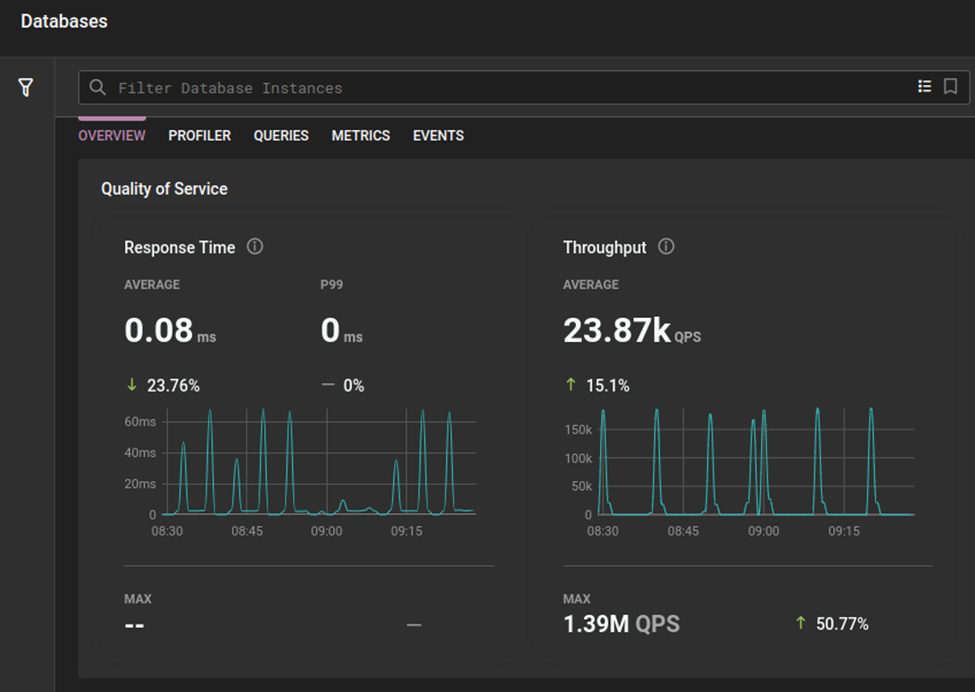975x692 pixels.
Task: Click the 1.39M QPS max value
Action: click(621, 624)
